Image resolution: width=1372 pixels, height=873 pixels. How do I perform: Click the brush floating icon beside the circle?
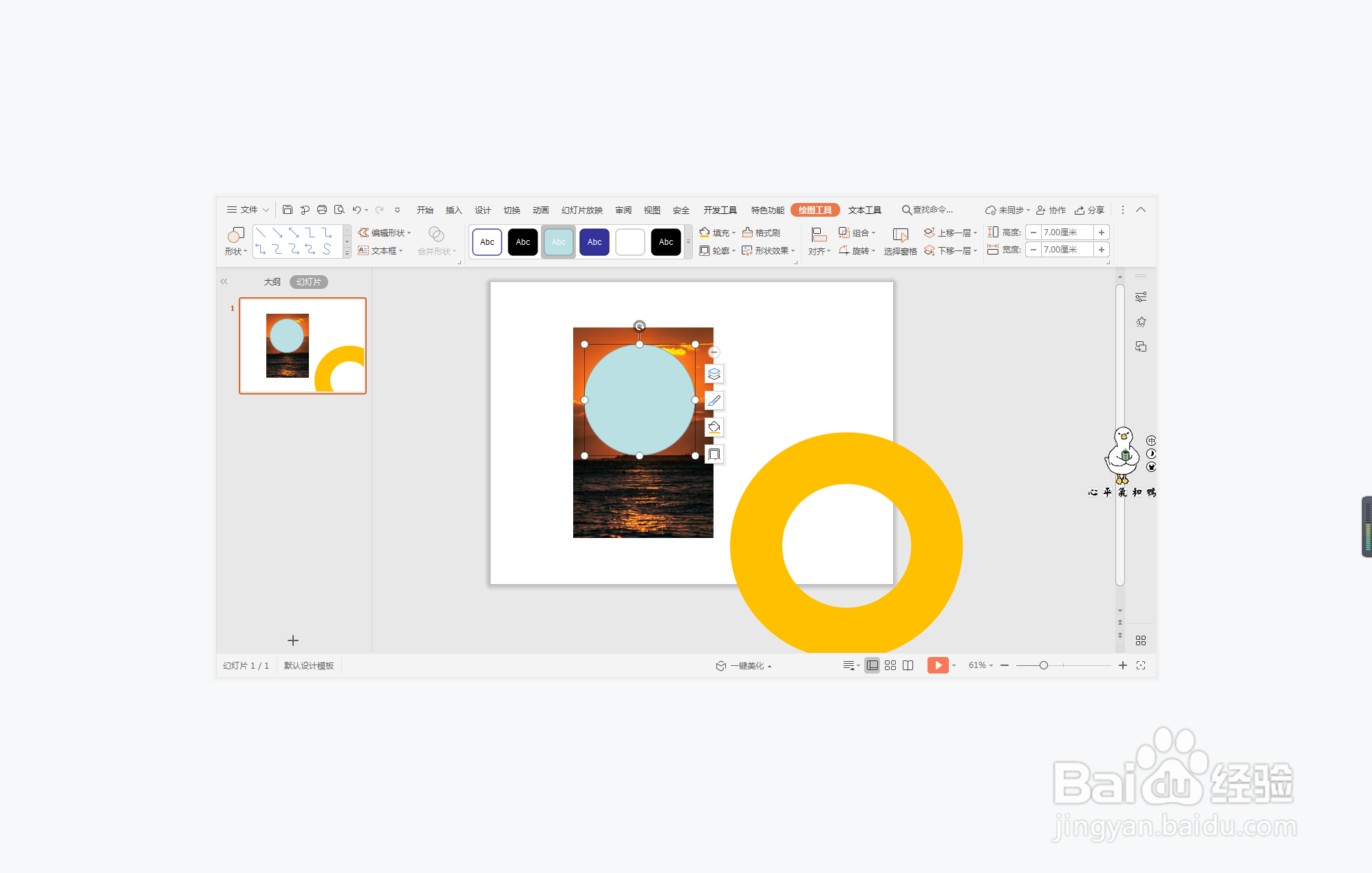pyautogui.click(x=714, y=400)
